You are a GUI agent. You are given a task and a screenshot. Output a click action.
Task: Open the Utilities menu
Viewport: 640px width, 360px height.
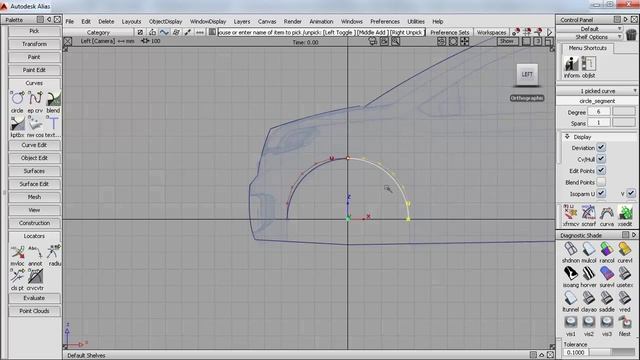[x=416, y=21]
